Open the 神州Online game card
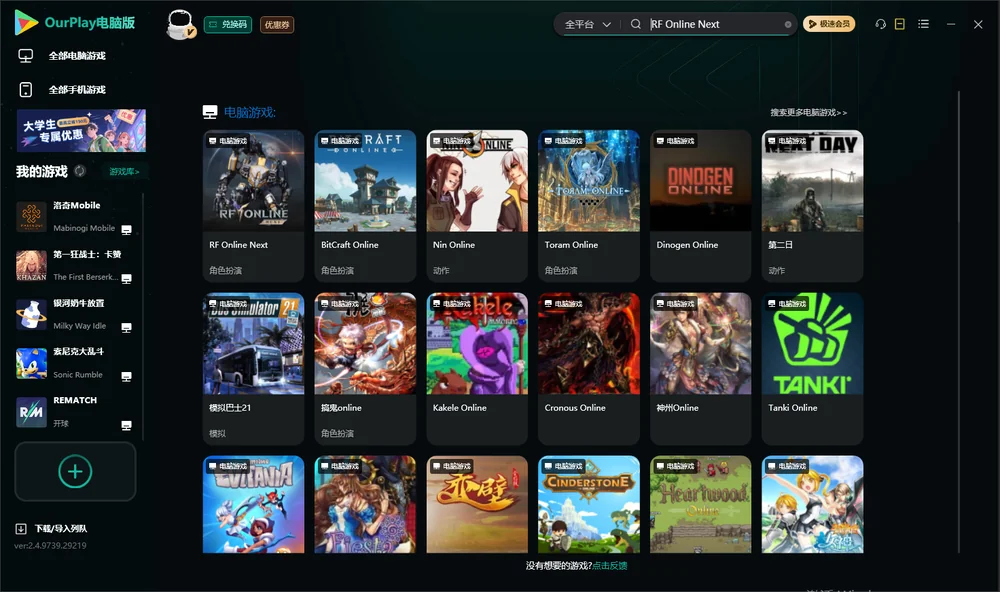1000x592 pixels. click(700, 369)
